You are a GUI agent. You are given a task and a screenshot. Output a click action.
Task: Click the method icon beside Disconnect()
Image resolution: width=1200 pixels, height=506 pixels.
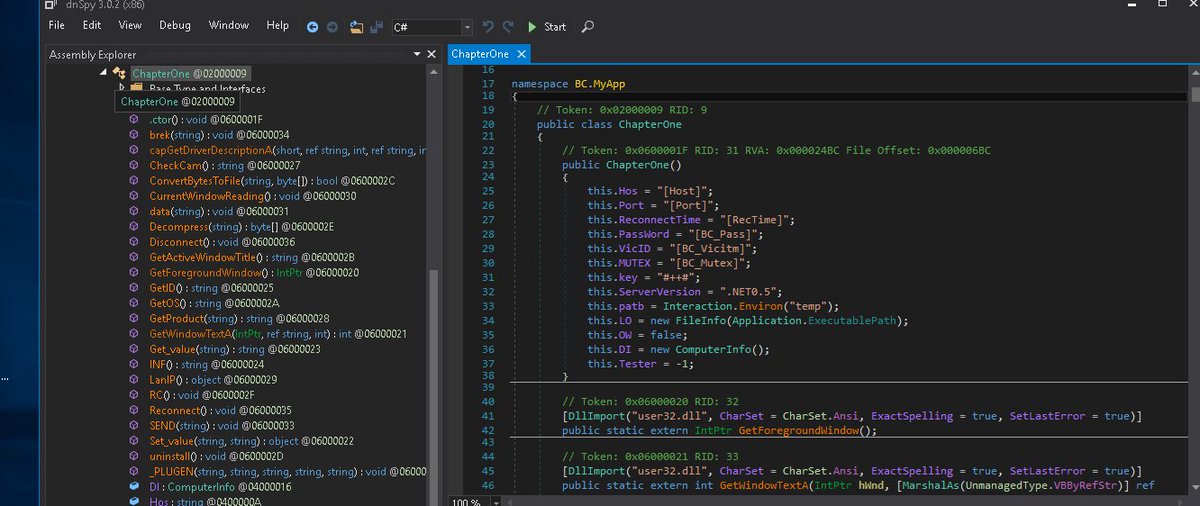(x=134, y=242)
